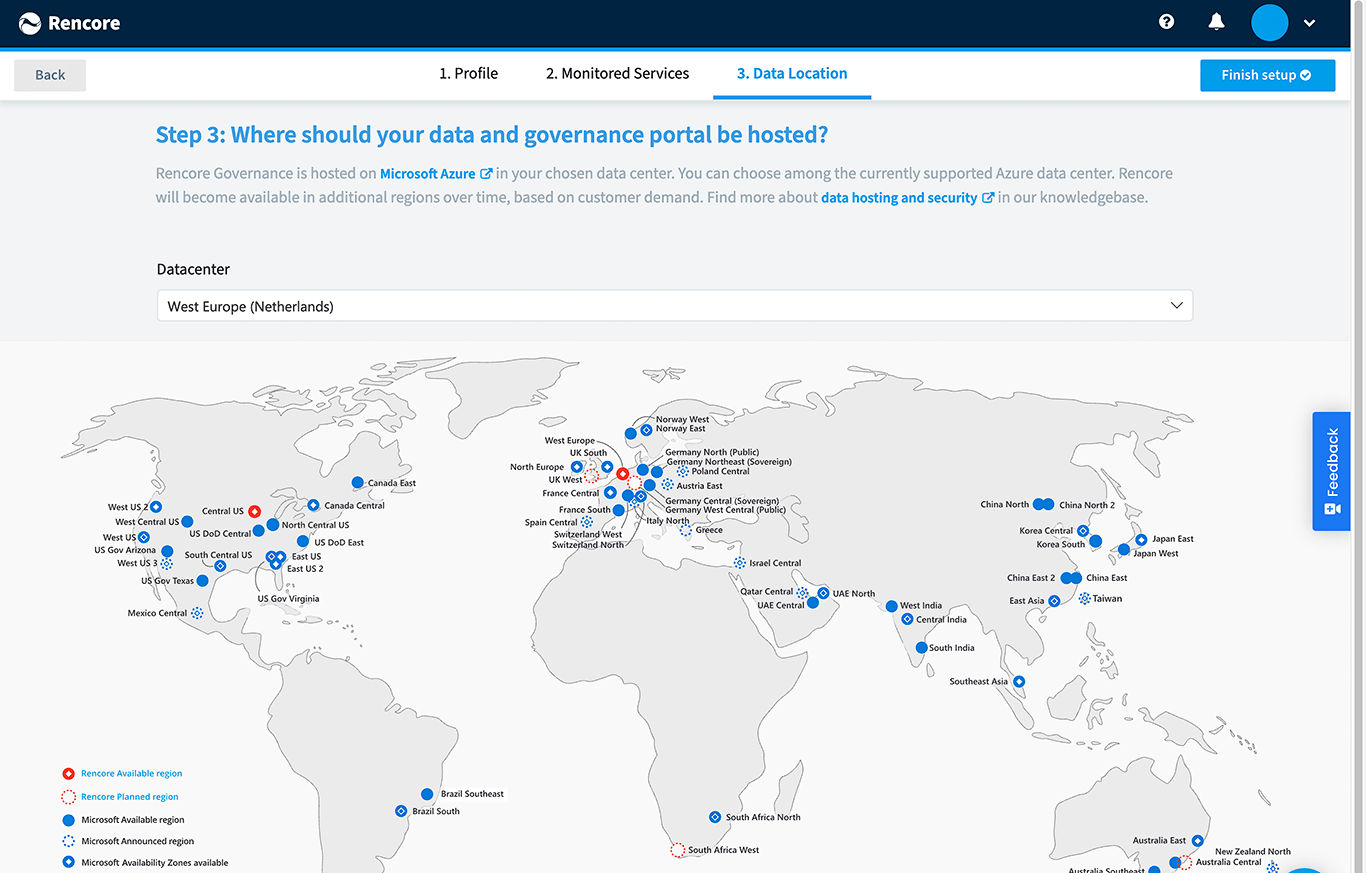
Task: Open the Feedback side tab
Action: pos(1331,471)
